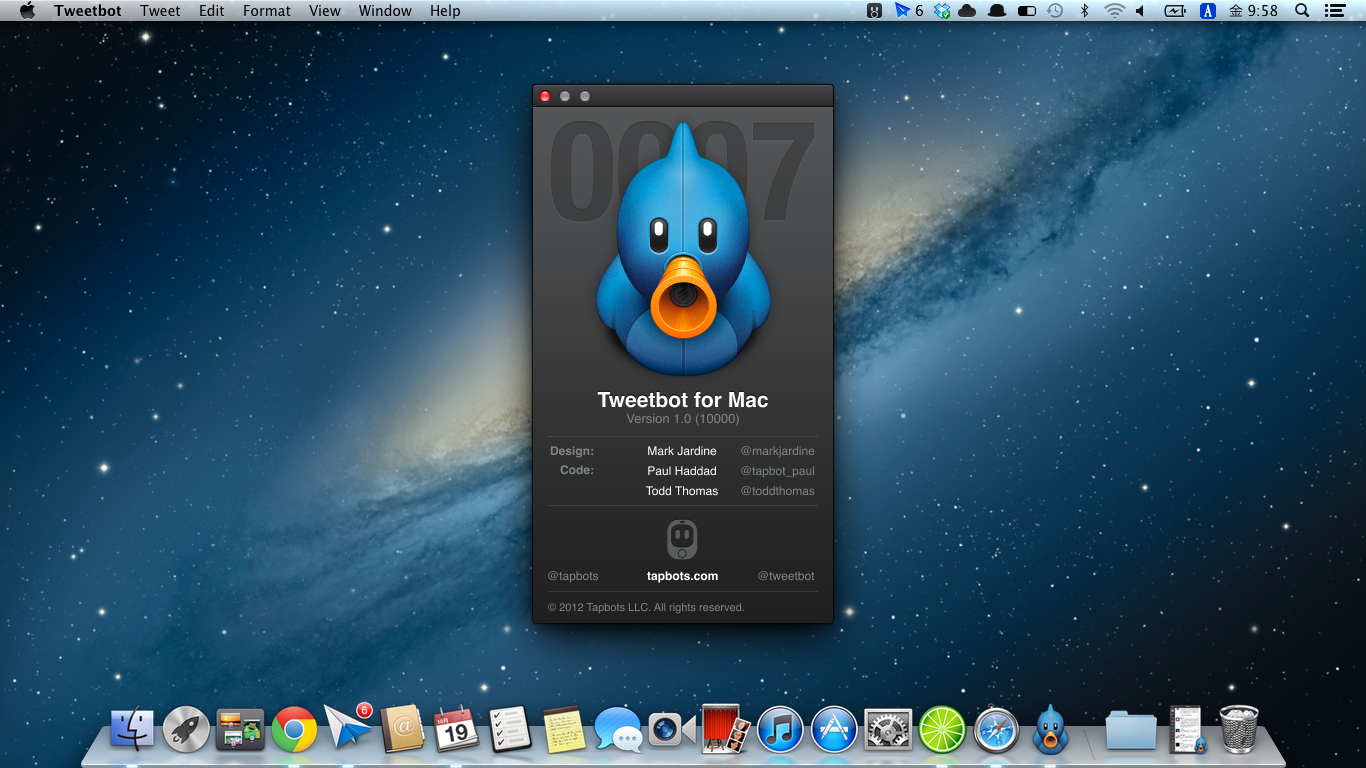Click the pill-shaped toggle menu bar icon

1026,11
